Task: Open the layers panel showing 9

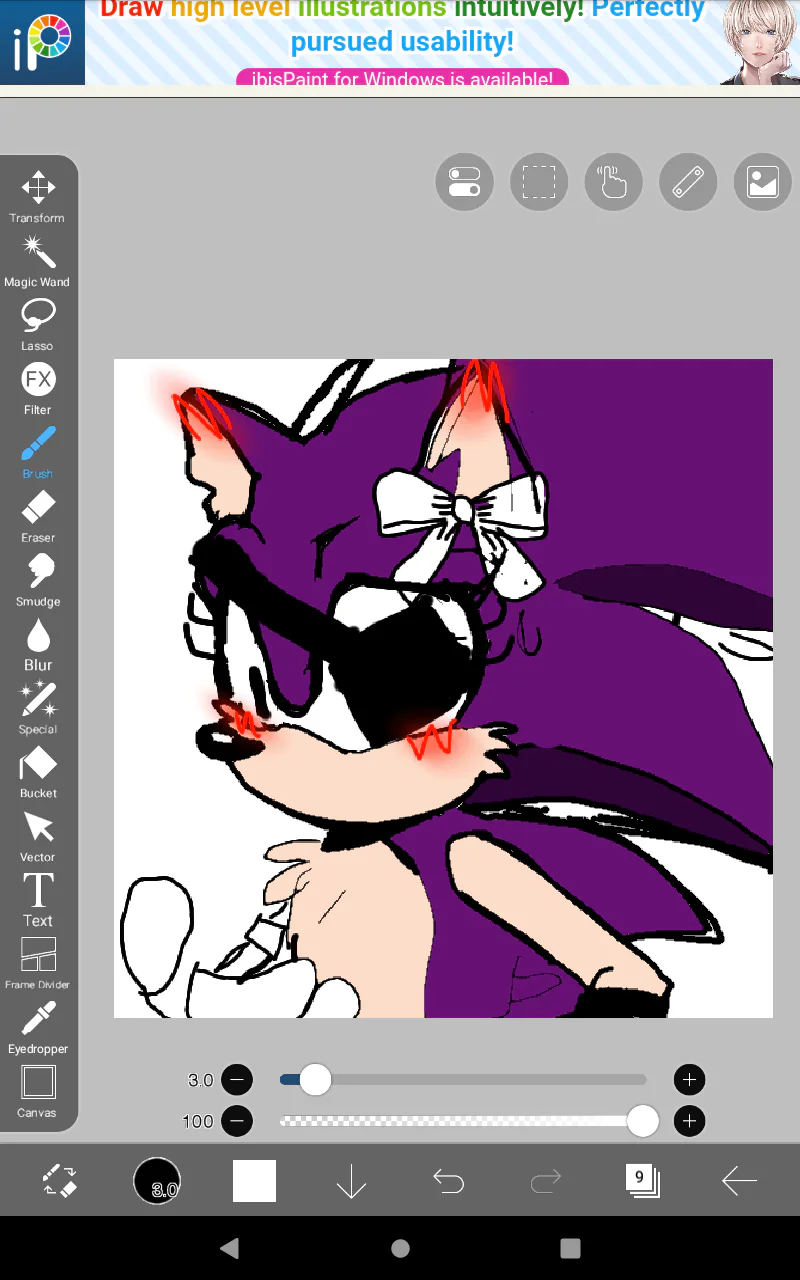Action: (x=642, y=1181)
